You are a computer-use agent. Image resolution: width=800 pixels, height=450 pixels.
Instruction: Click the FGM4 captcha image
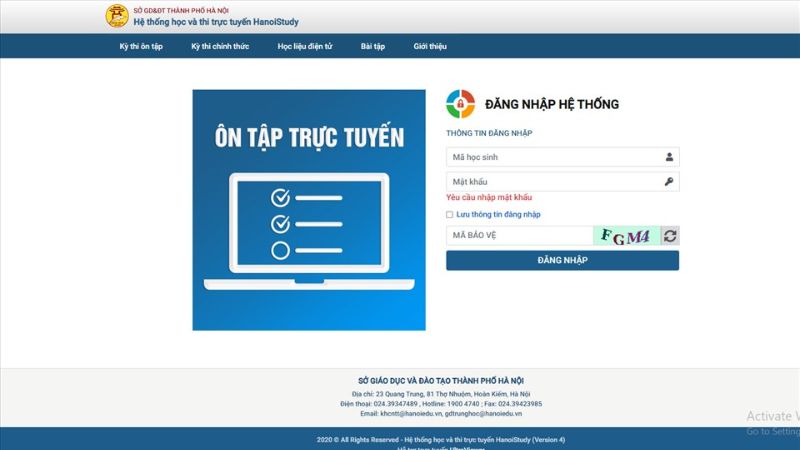627,236
